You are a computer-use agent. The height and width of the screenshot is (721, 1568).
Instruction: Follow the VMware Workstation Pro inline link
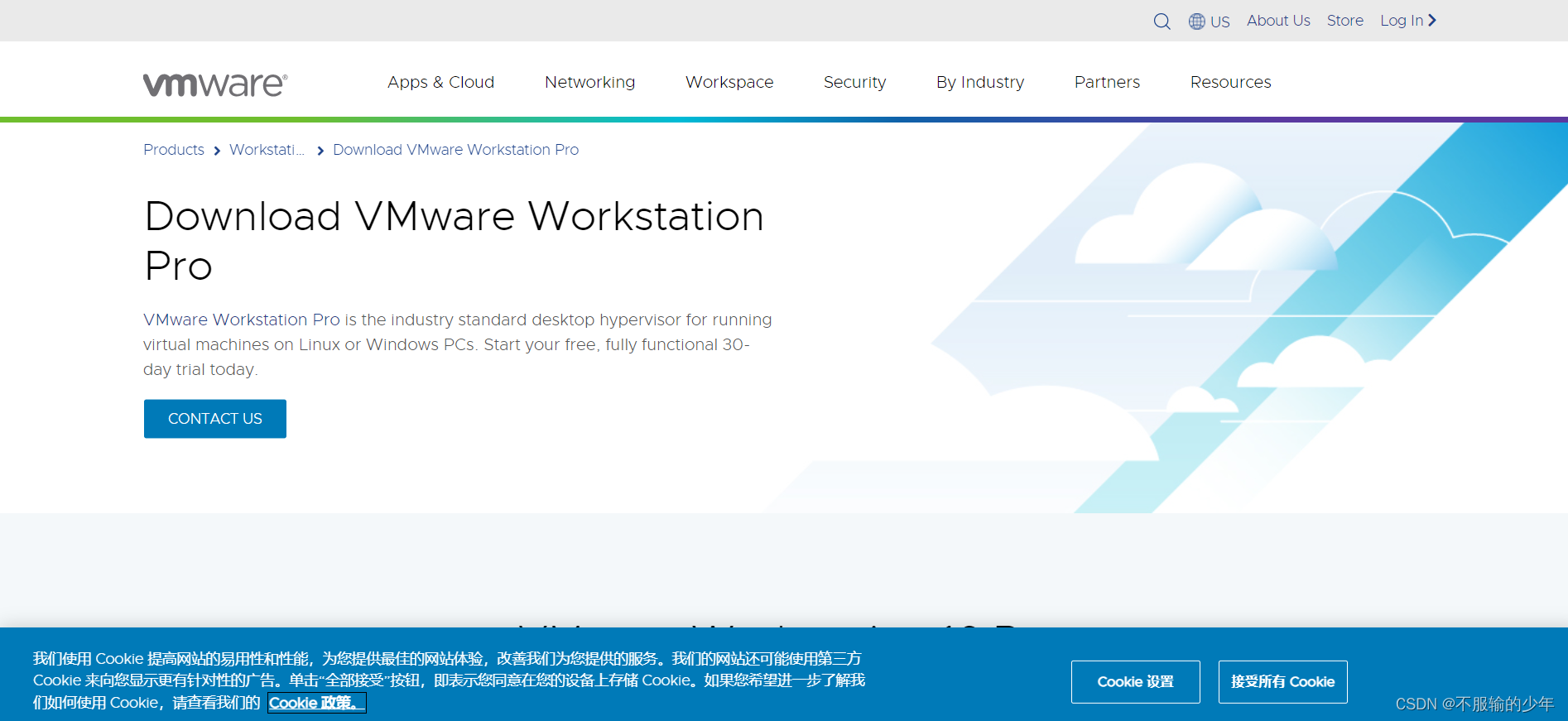[x=242, y=320]
